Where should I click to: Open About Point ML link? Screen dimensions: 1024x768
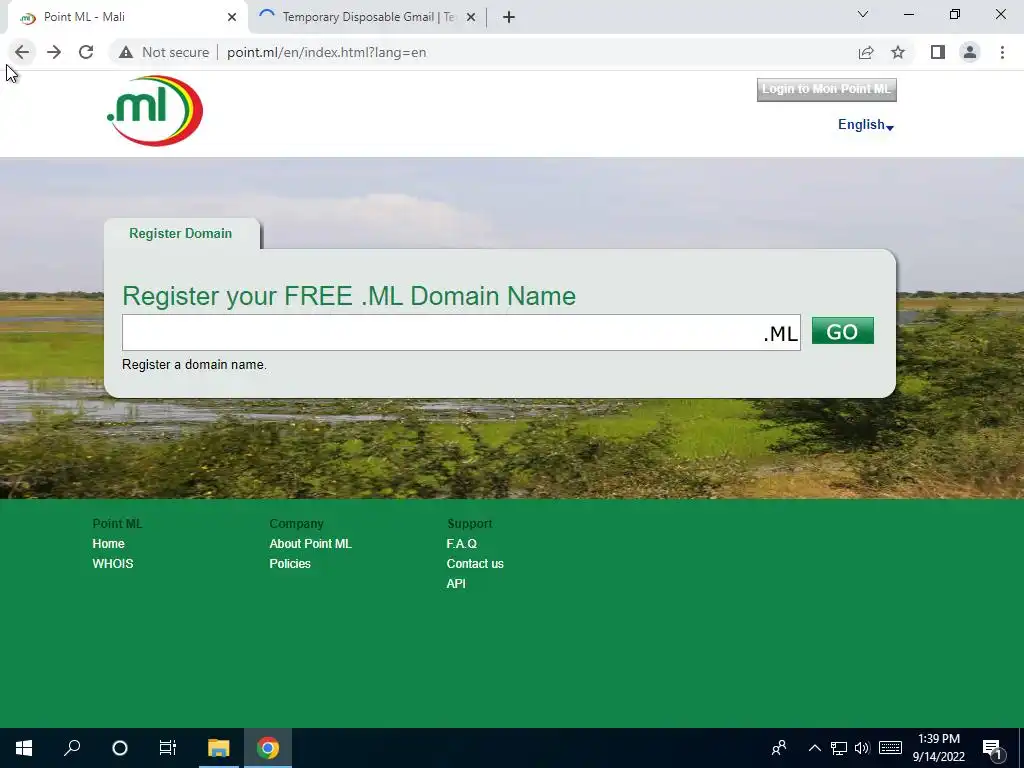click(310, 544)
